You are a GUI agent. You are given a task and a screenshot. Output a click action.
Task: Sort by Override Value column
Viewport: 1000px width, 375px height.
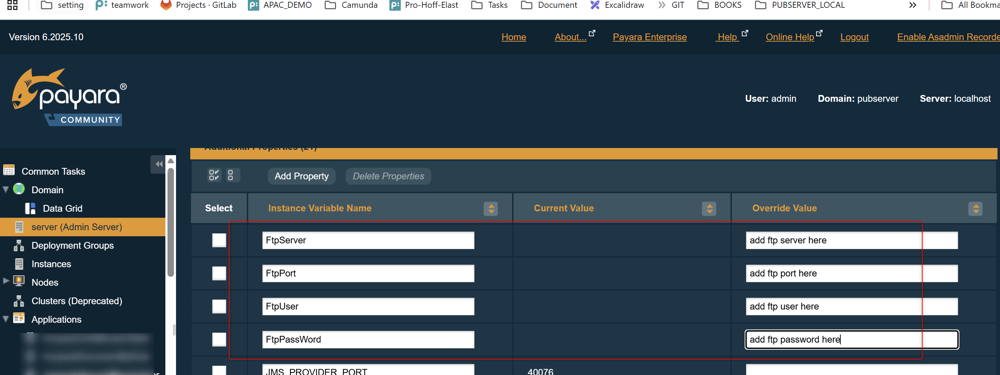pyautogui.click(x=975, y=209)
